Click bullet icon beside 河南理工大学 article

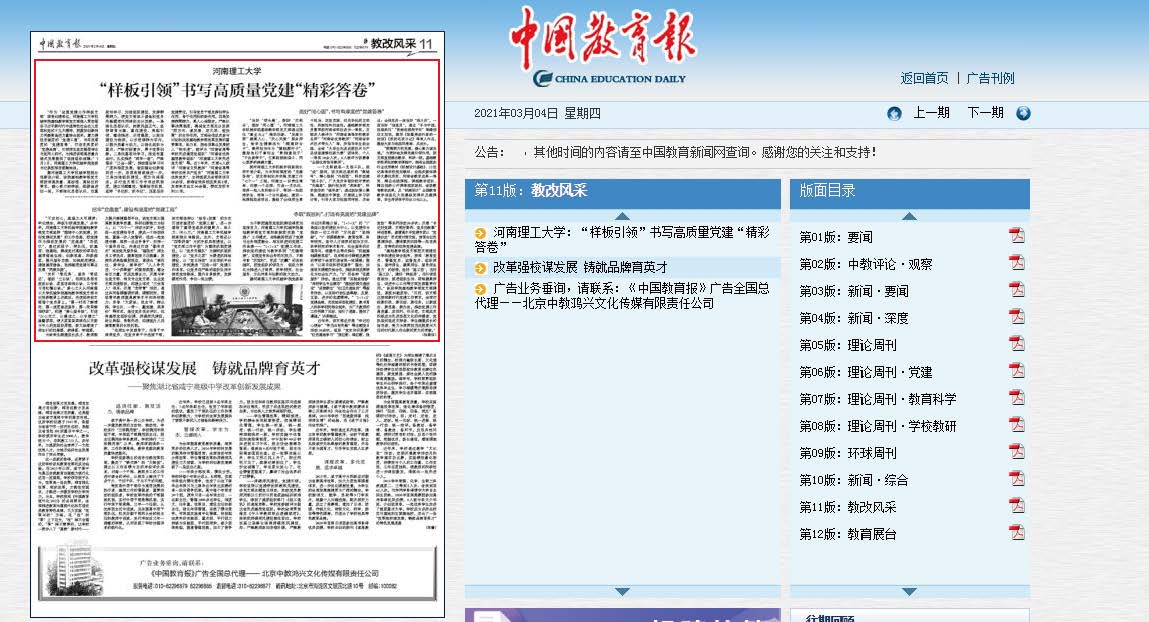tap(481, 233)
